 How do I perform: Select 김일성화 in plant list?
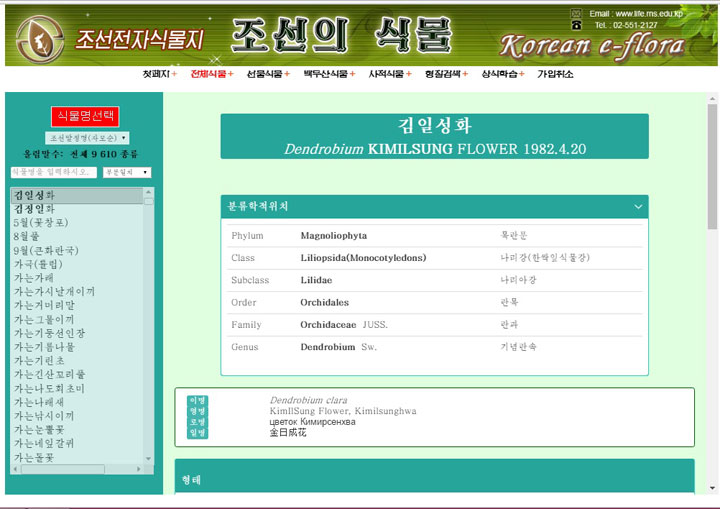pos(76,195)
